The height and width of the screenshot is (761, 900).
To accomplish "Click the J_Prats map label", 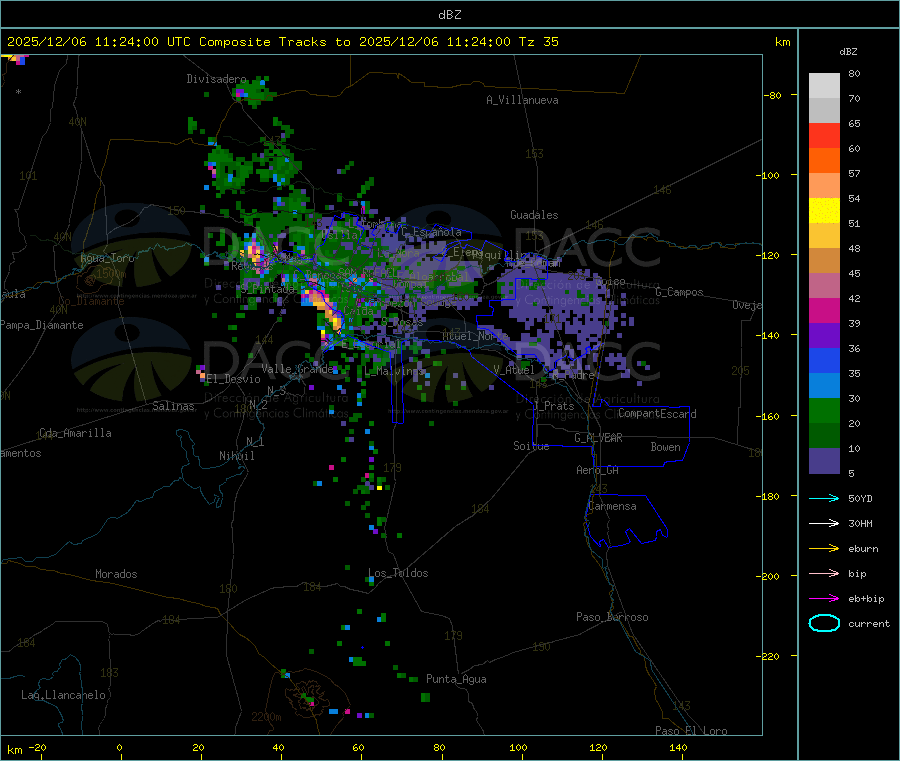I will [x=553, y=406].
